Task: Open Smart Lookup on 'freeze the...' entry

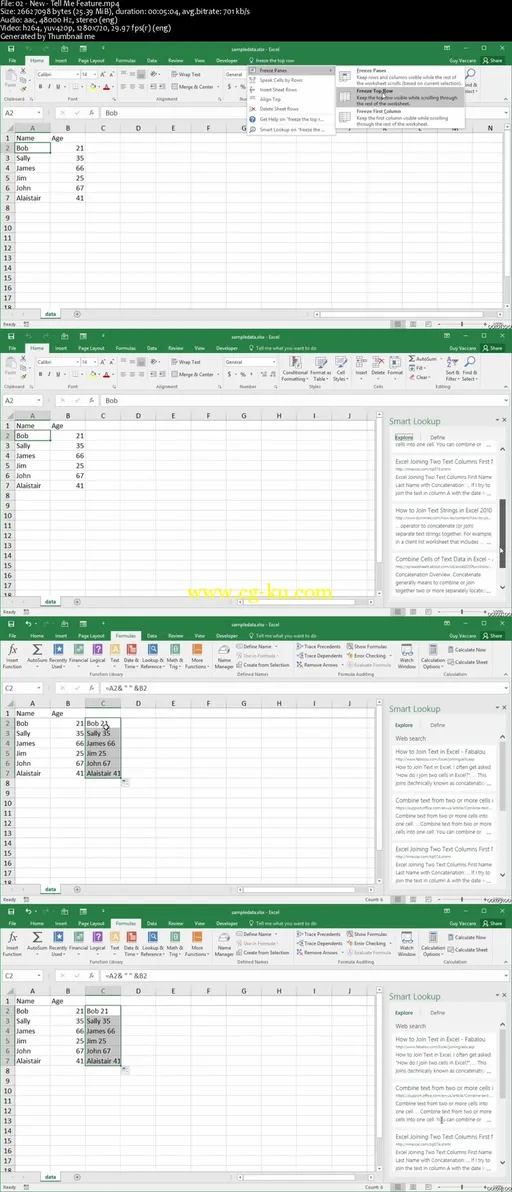Action: tap(291, 129)
